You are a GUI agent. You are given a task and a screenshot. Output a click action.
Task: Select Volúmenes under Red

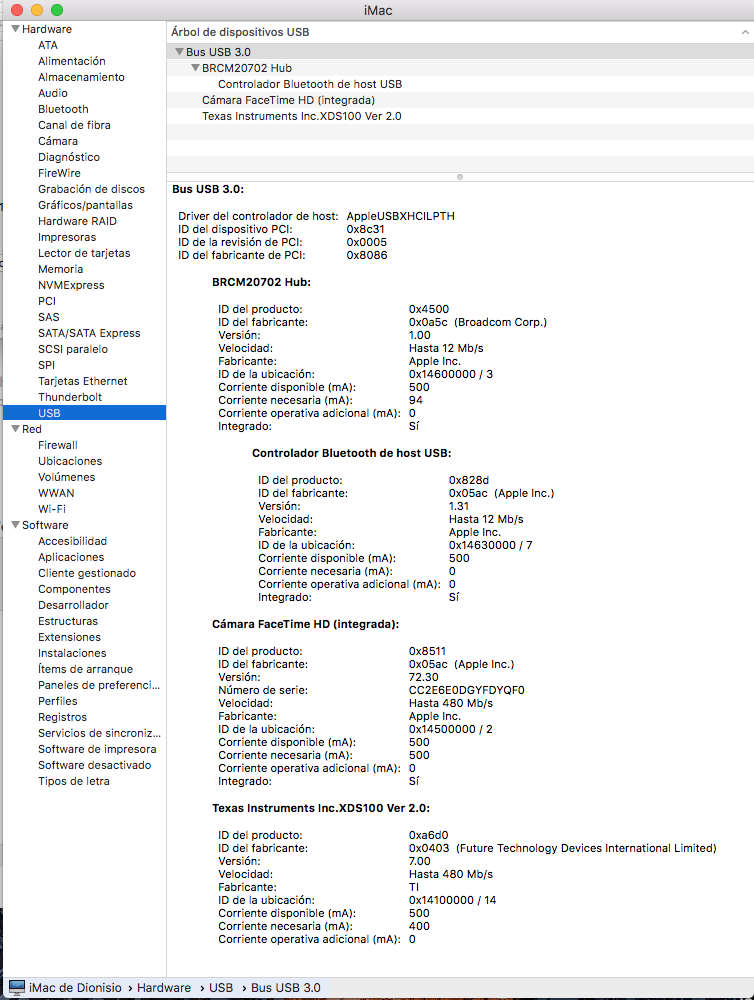pyautogui.click(x=66, y=477)
